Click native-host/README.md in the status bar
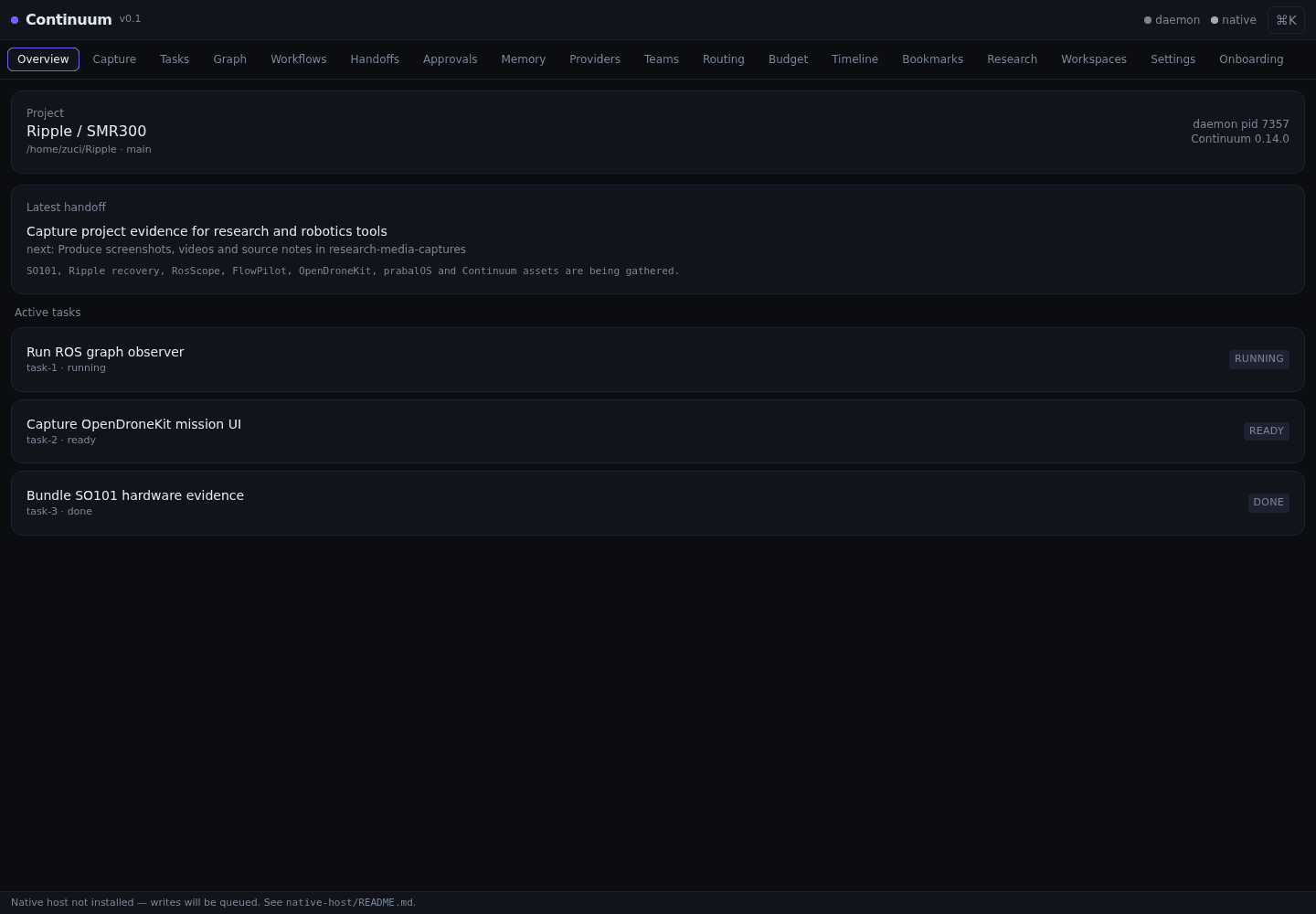Image resolution: width=1316 pixels, height=914 pixels. [349, 903]
